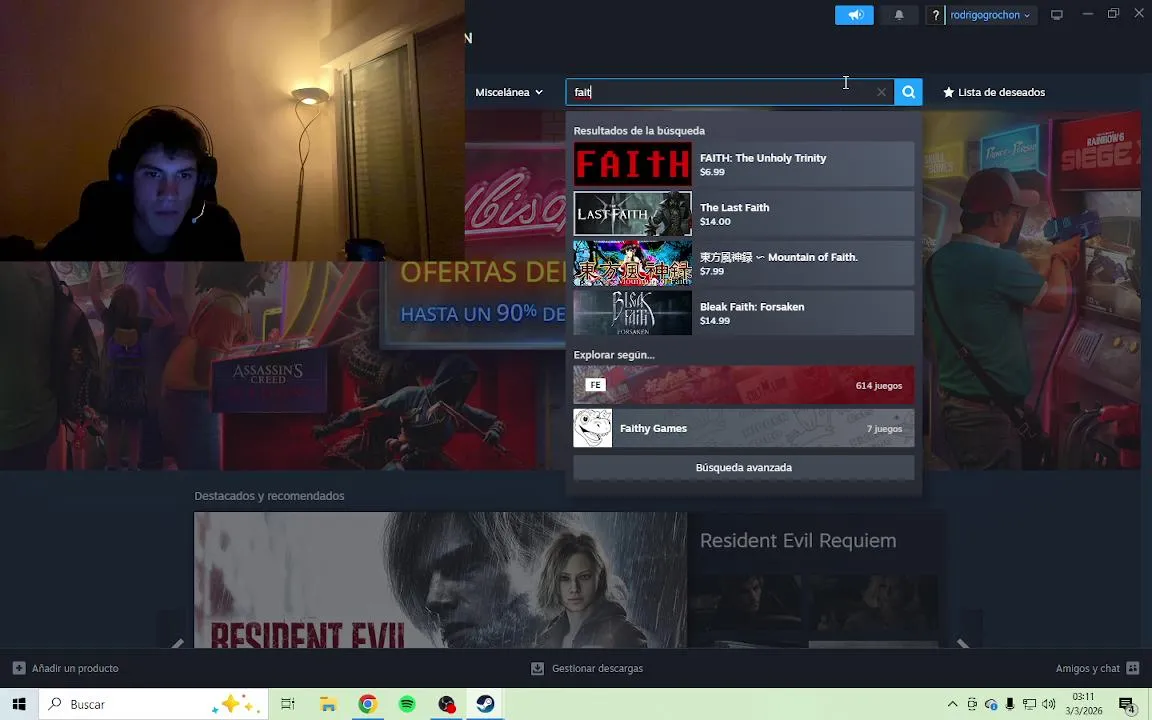Open the Windows Start menu
Image resolution: width=1152 pixels, height=720 pixels.
[x=19, y=704]
